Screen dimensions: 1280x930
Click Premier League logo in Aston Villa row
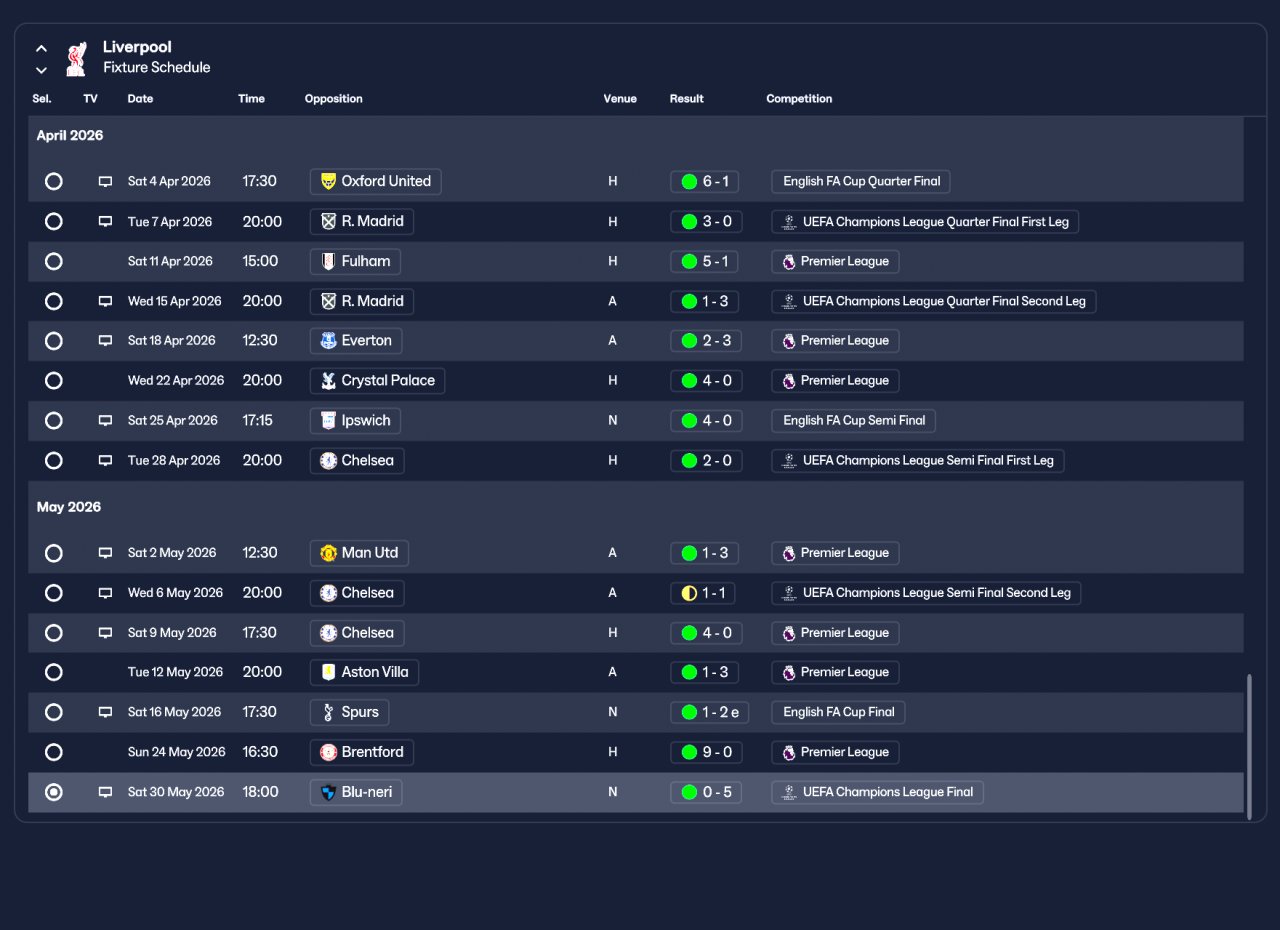pos(789,672)
